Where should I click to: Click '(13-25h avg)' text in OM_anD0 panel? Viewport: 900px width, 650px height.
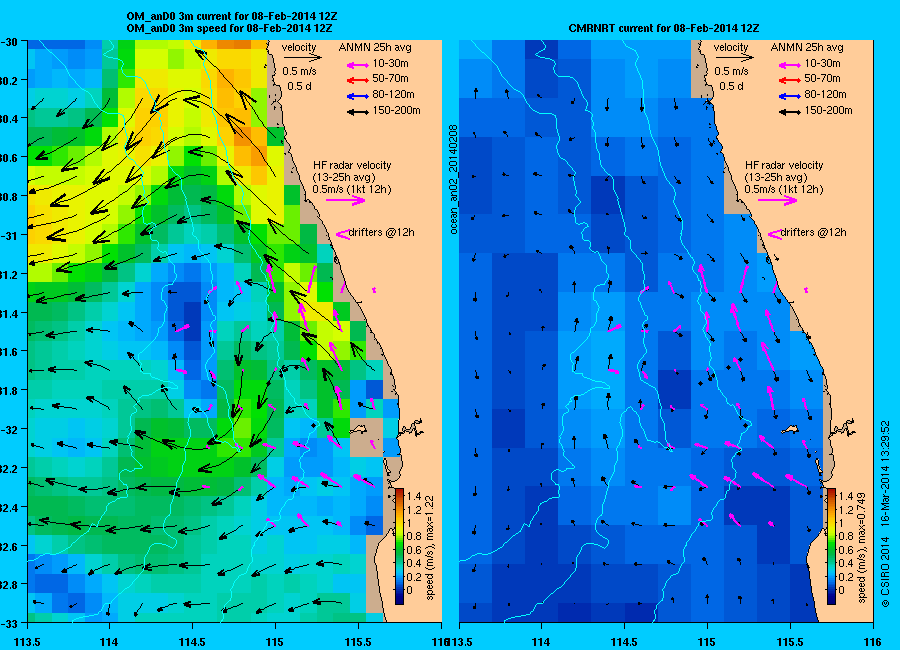(344, 177)
